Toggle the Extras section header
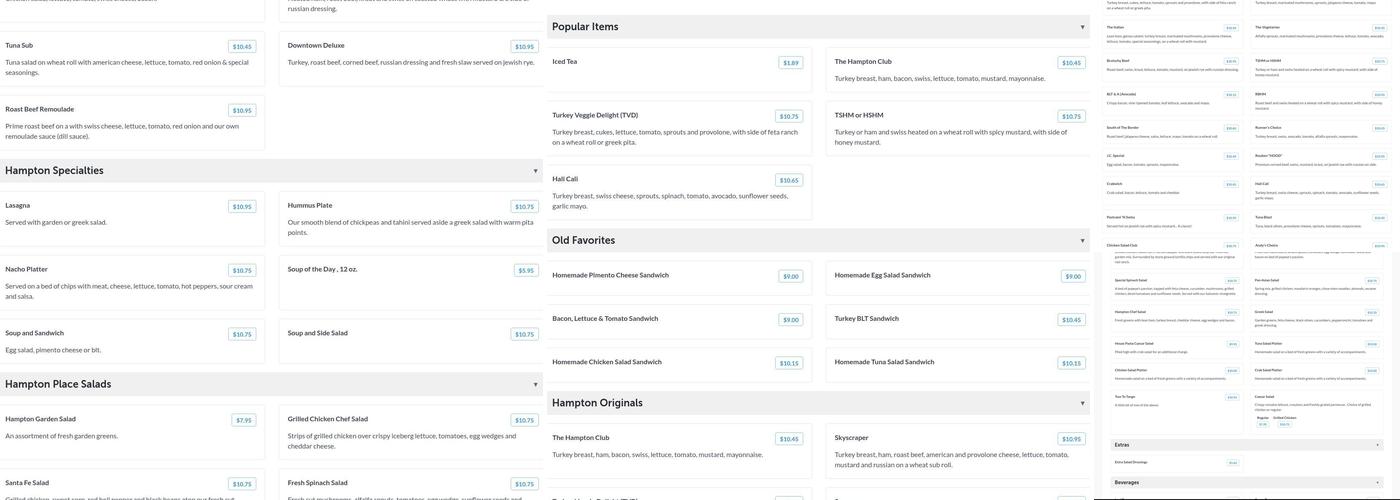 pos(1377,445)
